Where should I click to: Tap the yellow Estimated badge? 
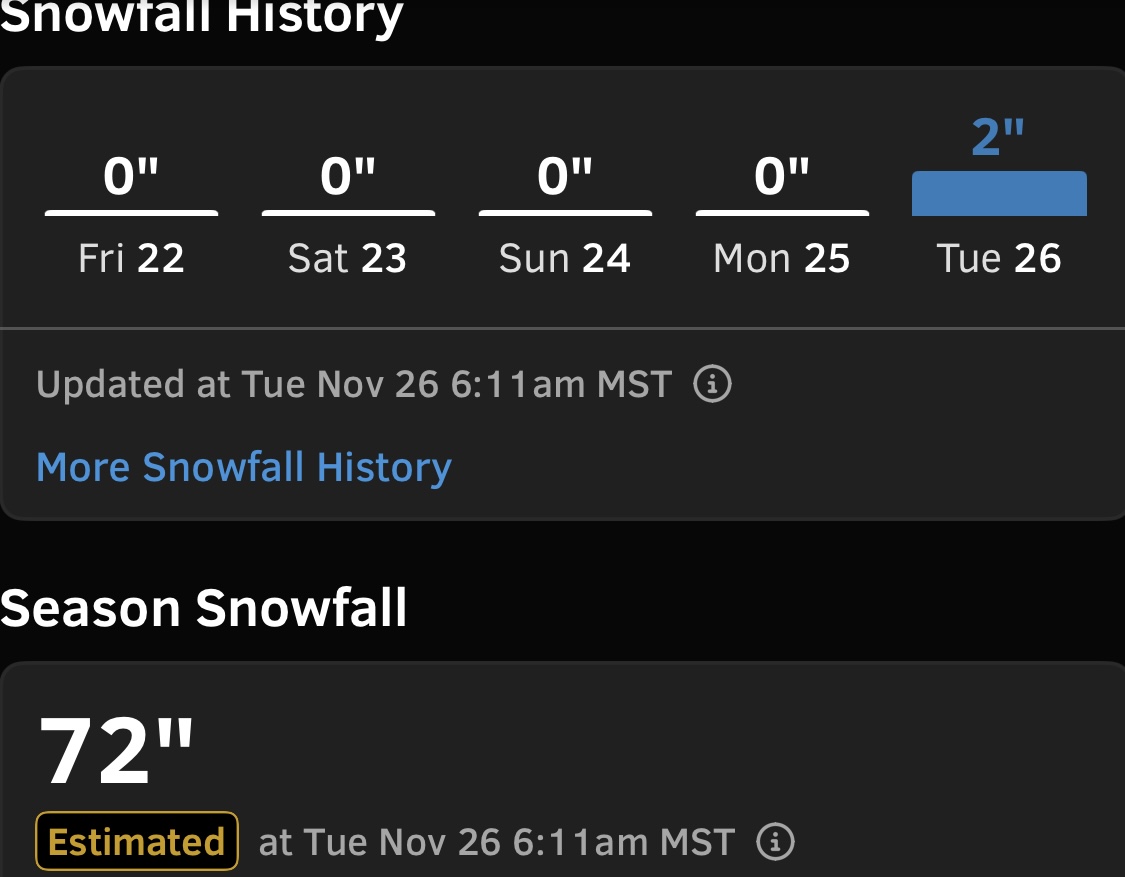pyautogui.click(x=136, y=841)
